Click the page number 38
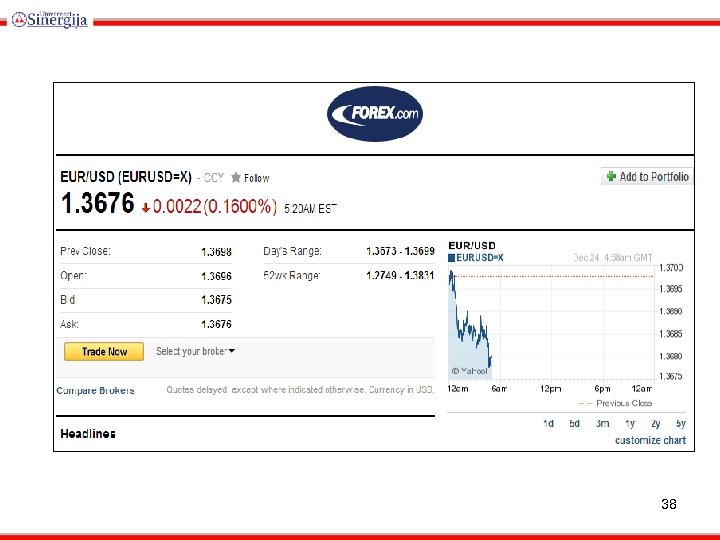Image resolution: width=720 pixels, height=540 pixels. (669, 504)
